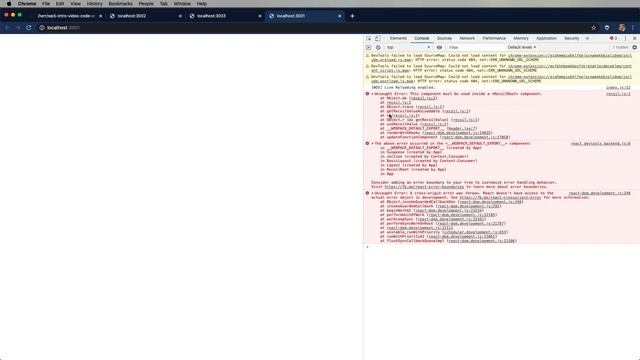Open scheduler.development.js link in stack trace
This screenshot has width=640, height=360.
pos(476,232)
